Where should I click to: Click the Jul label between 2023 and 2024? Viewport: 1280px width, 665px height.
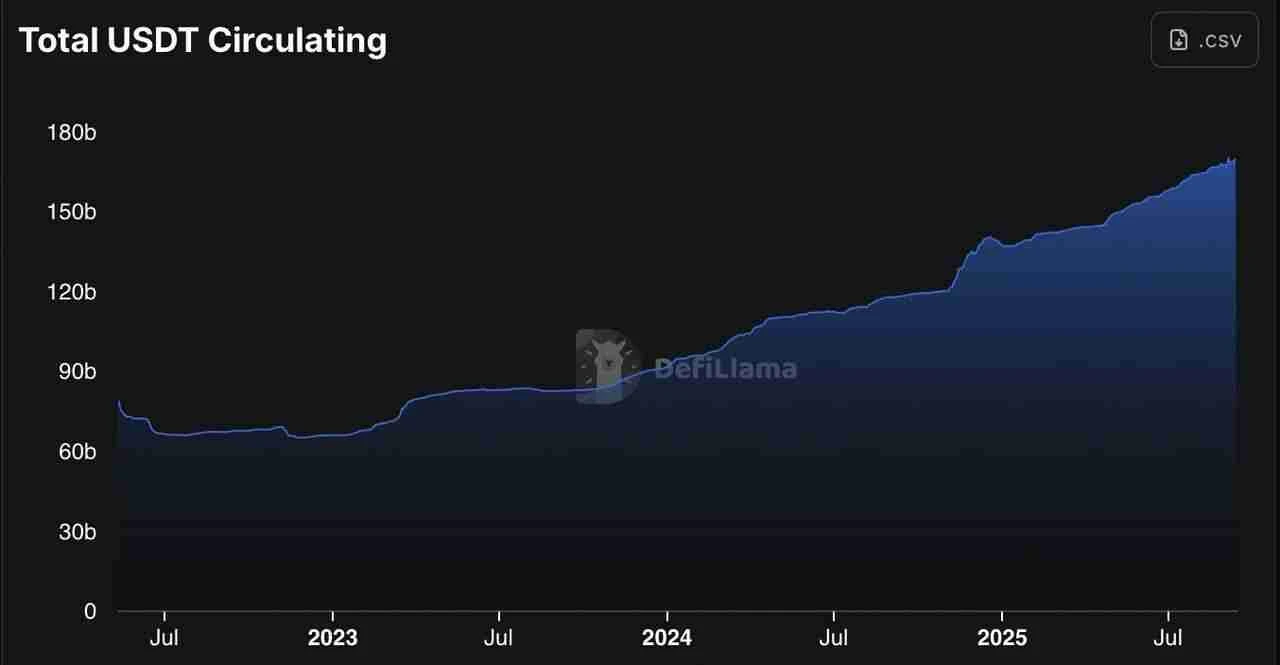pos(498,638)
